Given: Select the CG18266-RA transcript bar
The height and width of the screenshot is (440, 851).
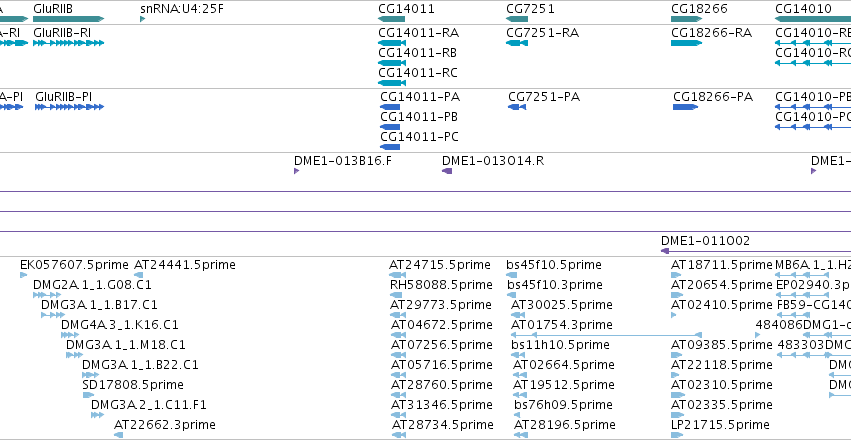Looking at the screenshot, I should (687, 43).
